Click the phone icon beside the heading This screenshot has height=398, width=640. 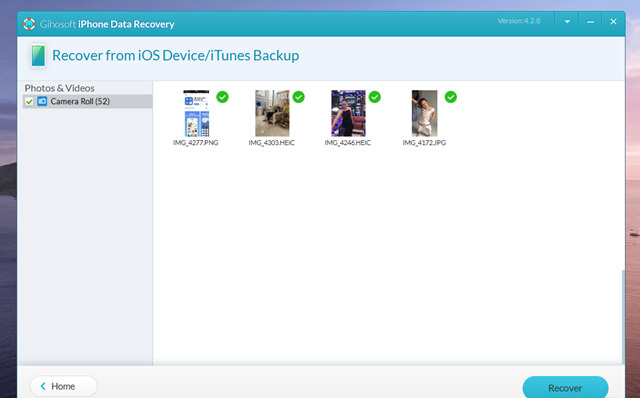[38, 56]
